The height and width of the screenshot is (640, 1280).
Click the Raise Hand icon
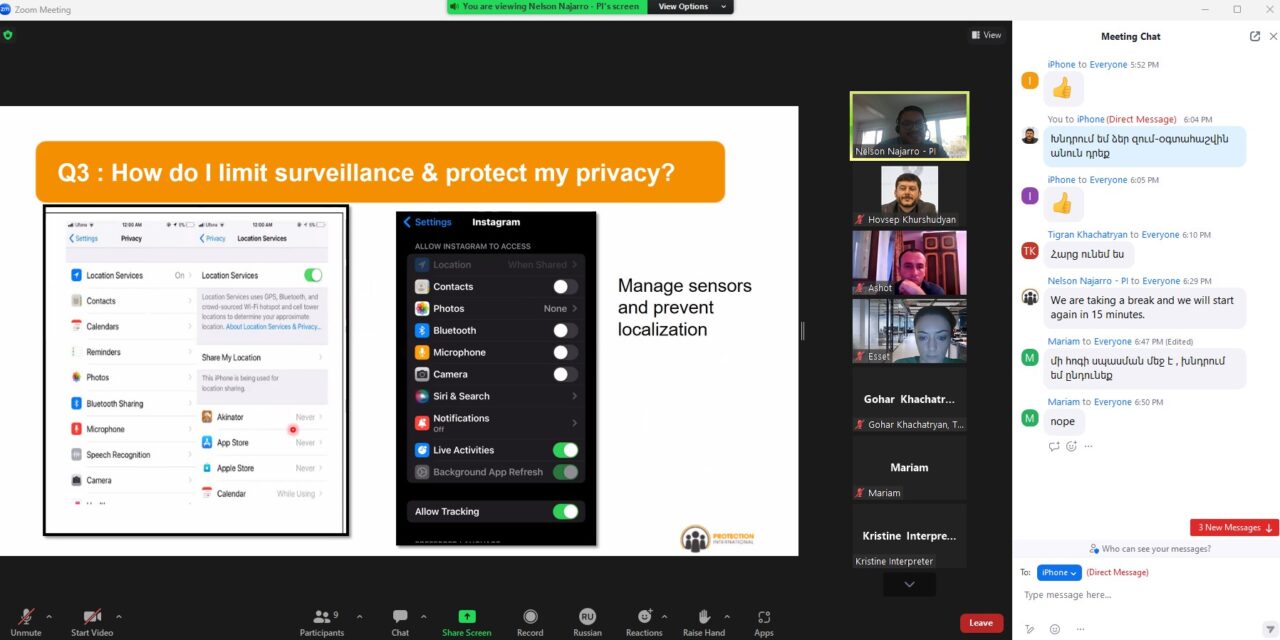point(704,617)
